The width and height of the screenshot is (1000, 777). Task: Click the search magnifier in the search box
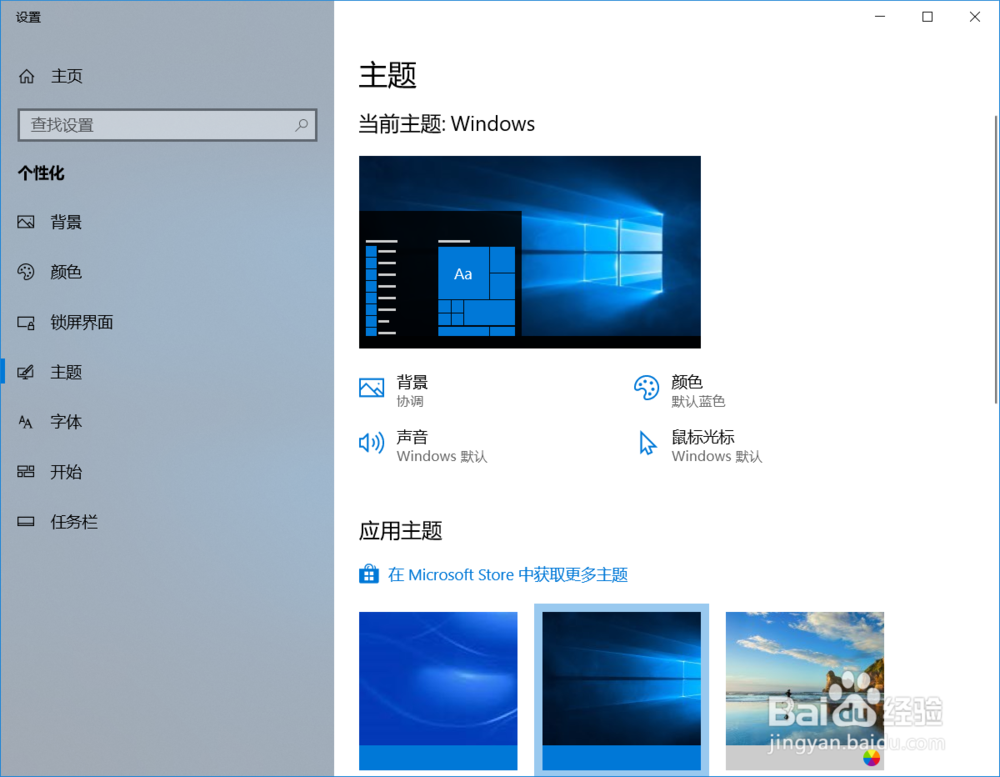[x=301, y=125]
